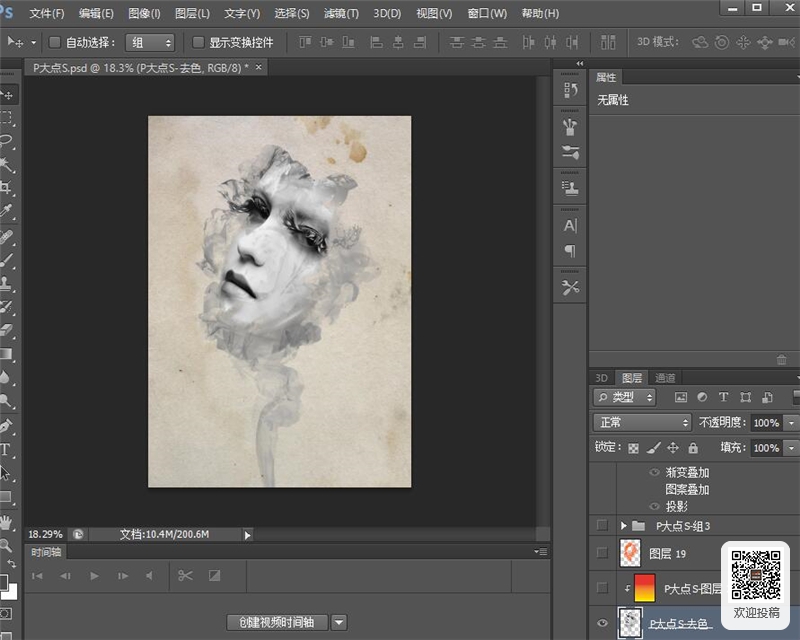
Task: Open the 滤镜(T) menu
Action: pyautogui.click(x=341, y=13)
